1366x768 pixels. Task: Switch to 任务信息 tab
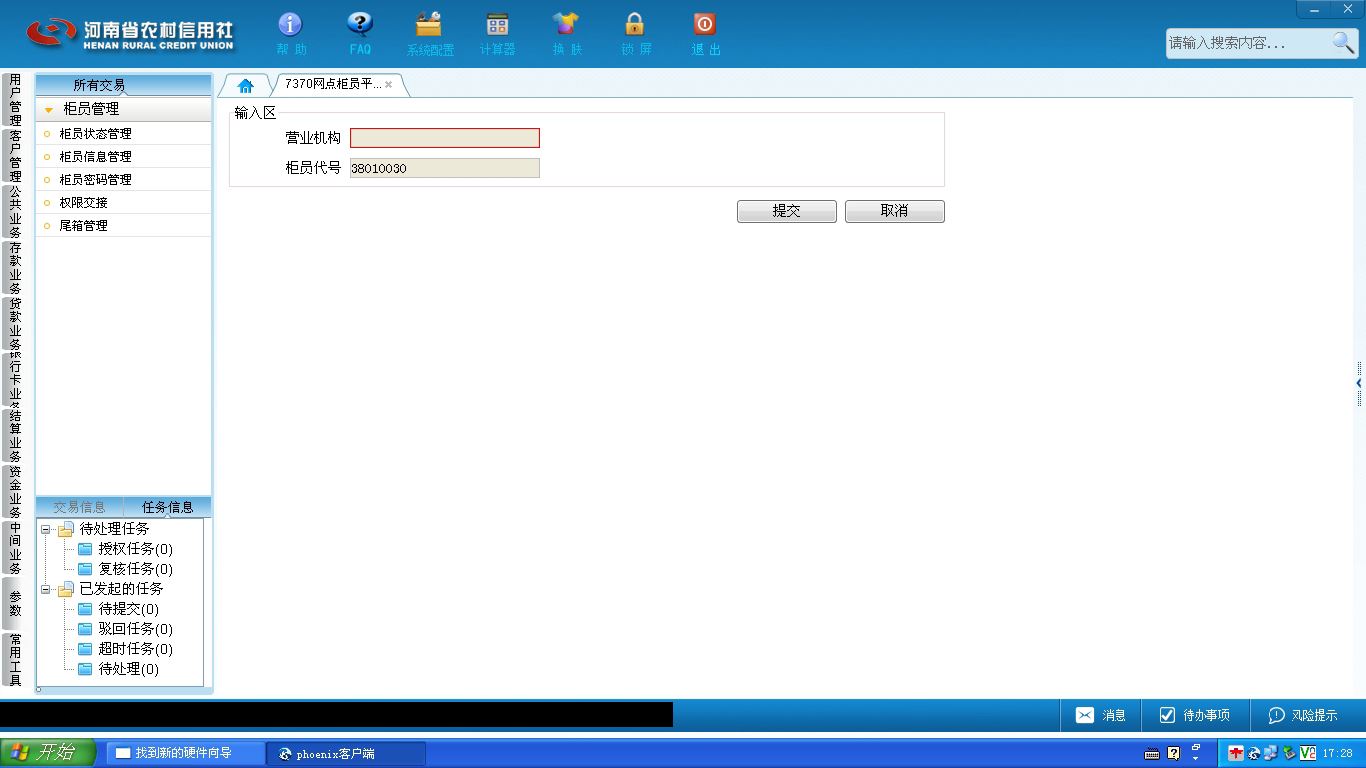coord(167,507)
